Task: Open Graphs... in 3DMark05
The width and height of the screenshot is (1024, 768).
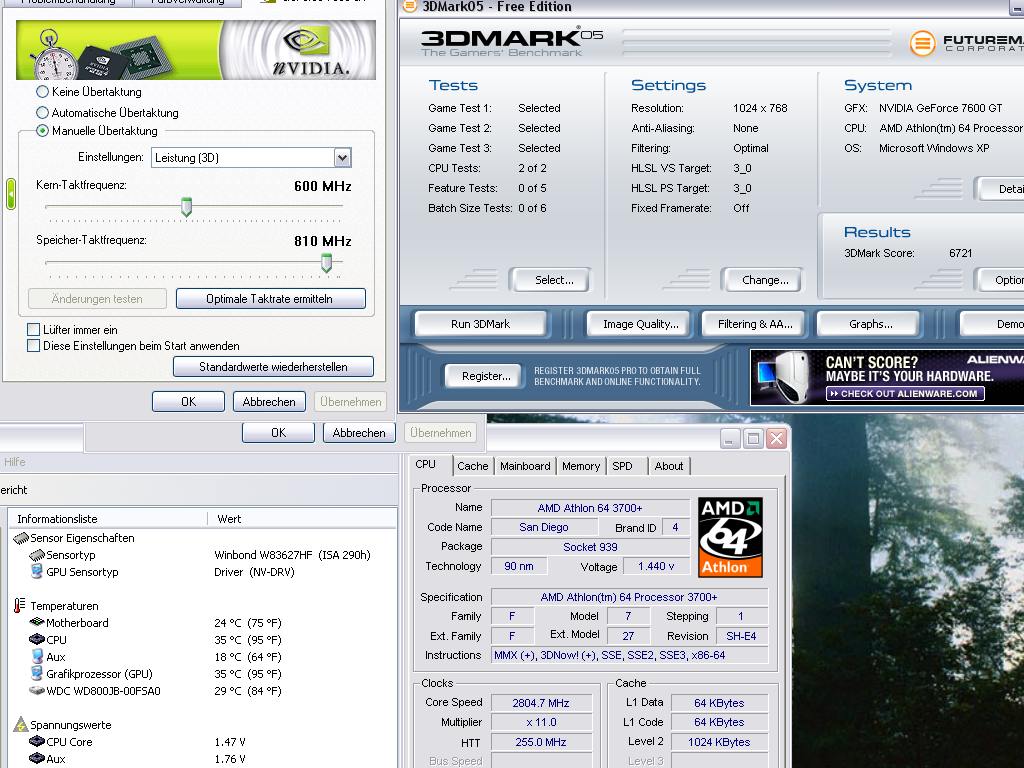Action: tap(871, 324)
